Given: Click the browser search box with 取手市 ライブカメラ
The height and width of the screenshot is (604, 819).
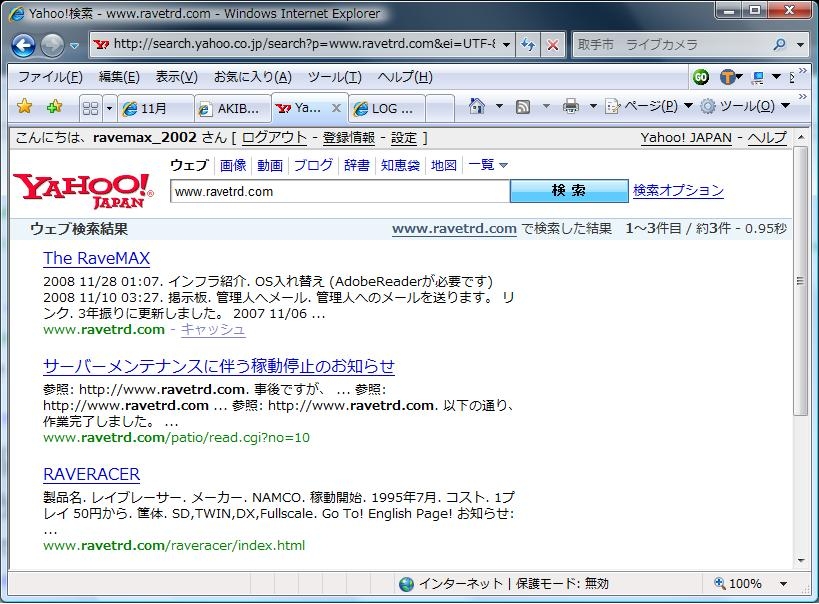Looking at the screenshot, I should (x=671, y=45).
